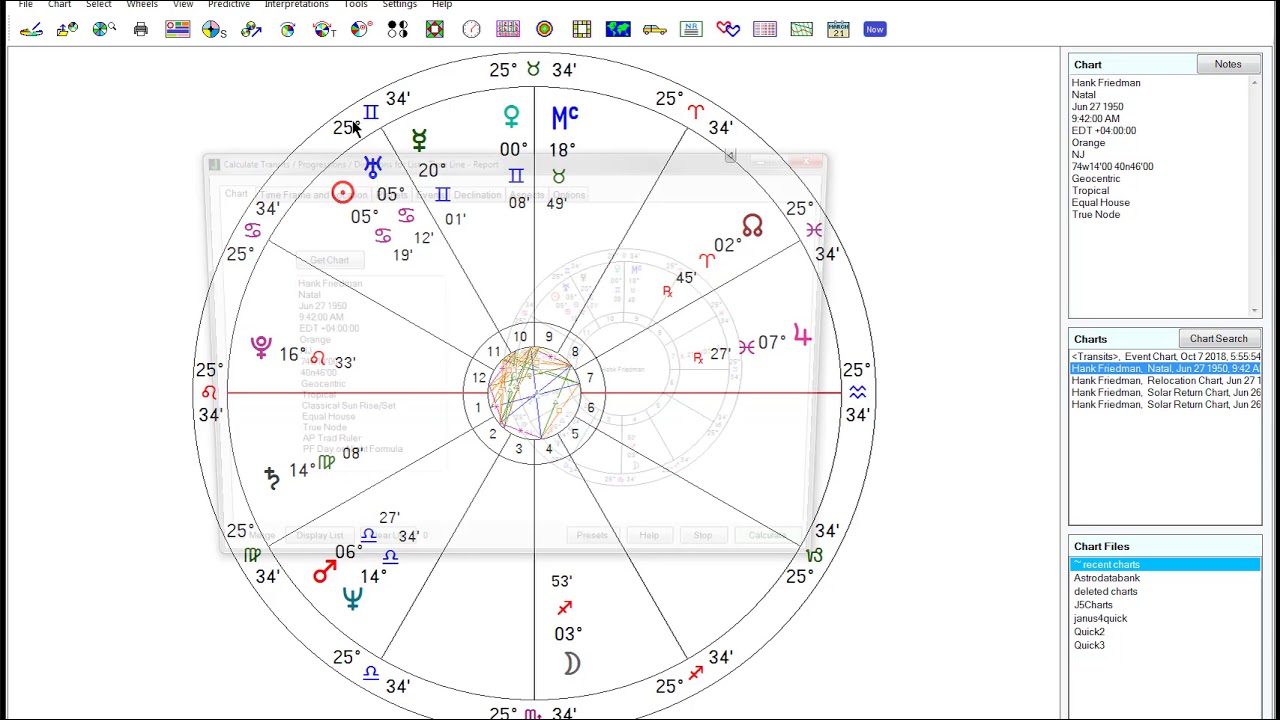
Task: Select the last Solar Return Chart entry
Action: coord(1165,404)
